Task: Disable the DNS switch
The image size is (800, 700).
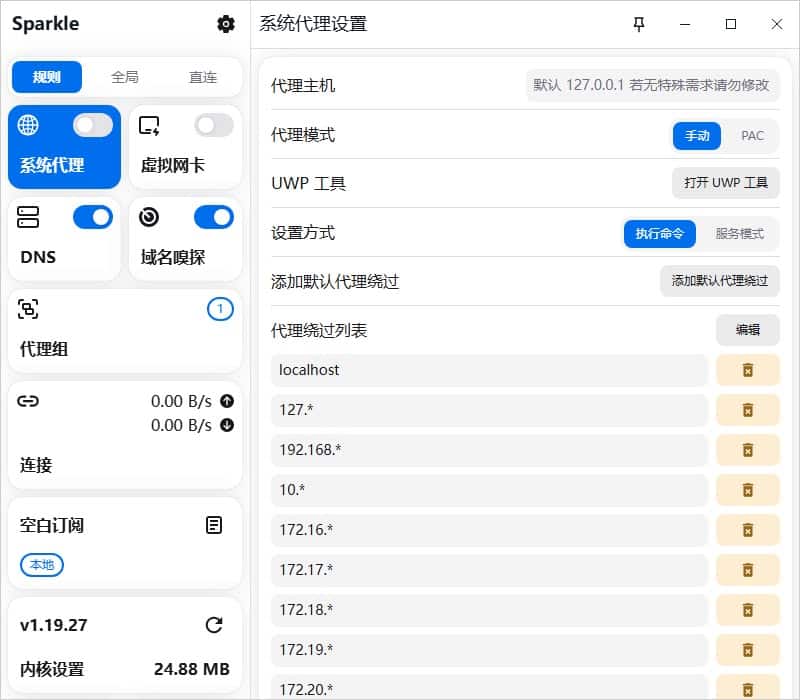Action: (93, 217)
